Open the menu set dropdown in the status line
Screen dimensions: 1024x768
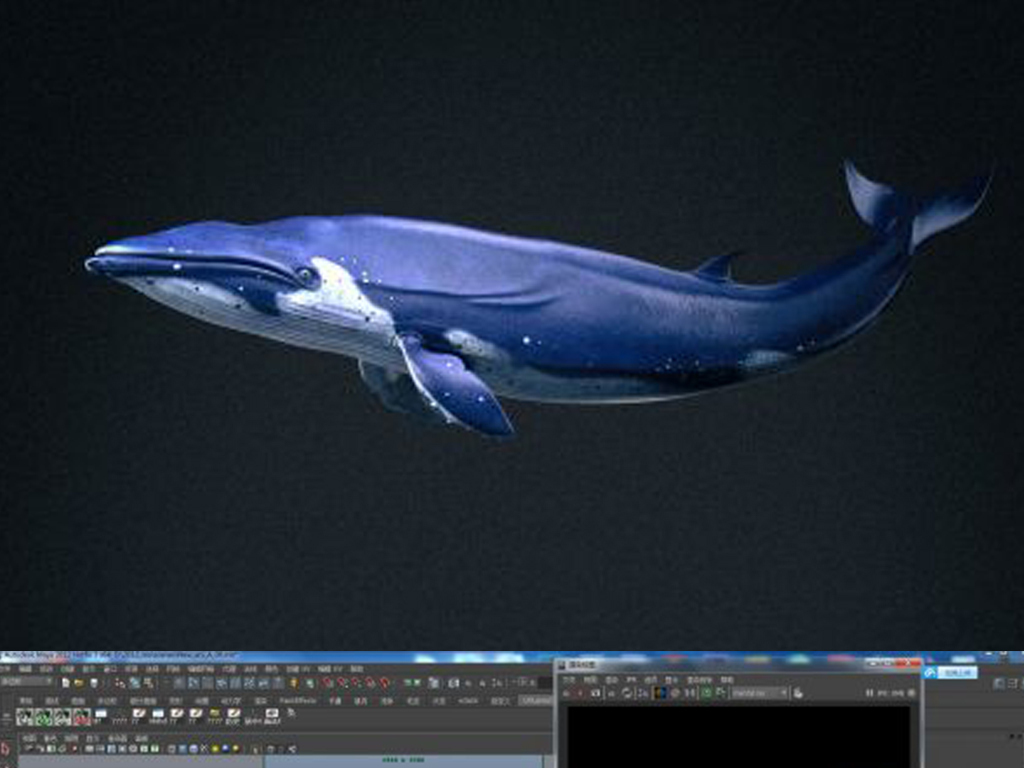[x=27, y=682]
